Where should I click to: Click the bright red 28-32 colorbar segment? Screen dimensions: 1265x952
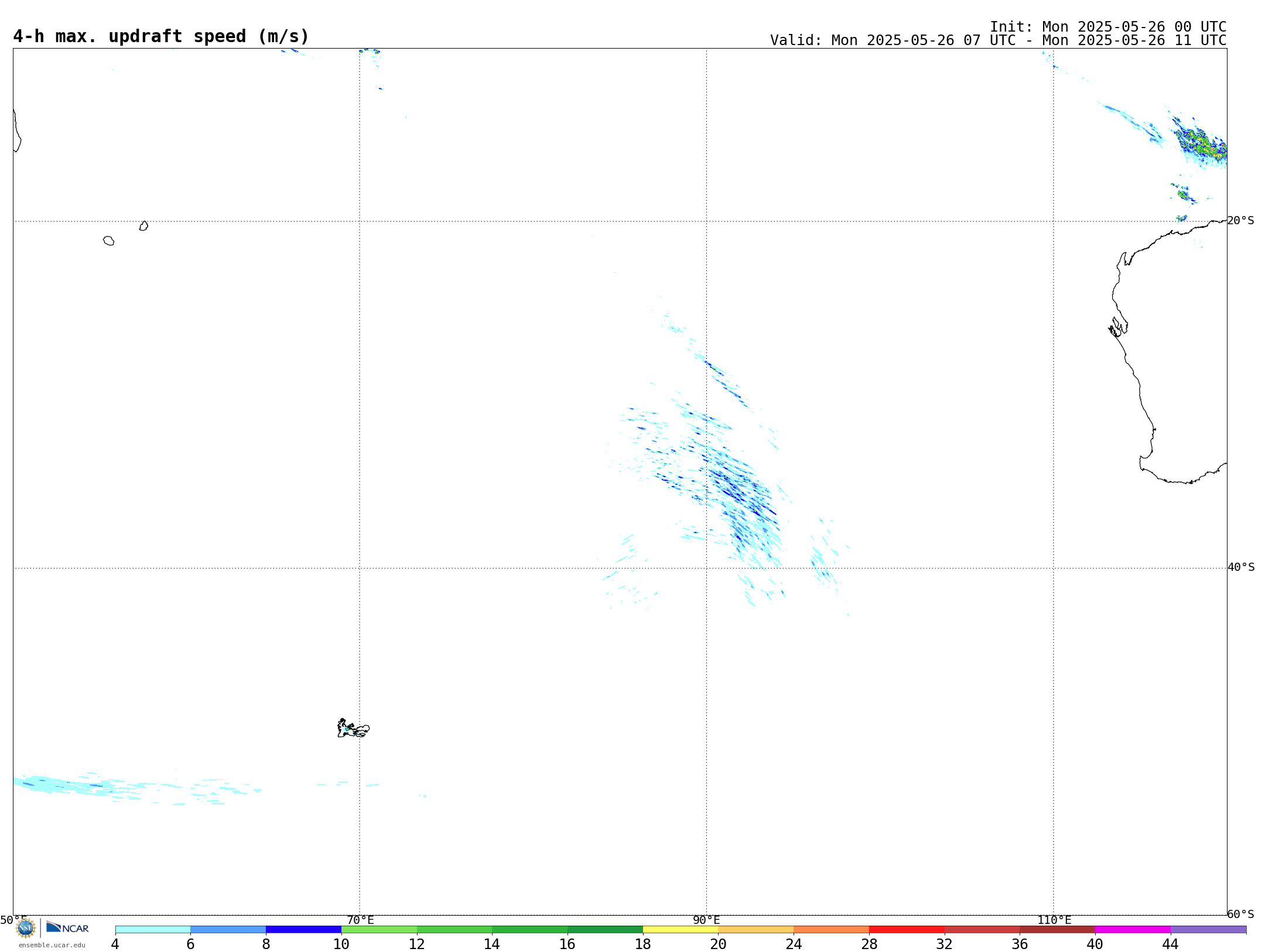pos(907,930)
